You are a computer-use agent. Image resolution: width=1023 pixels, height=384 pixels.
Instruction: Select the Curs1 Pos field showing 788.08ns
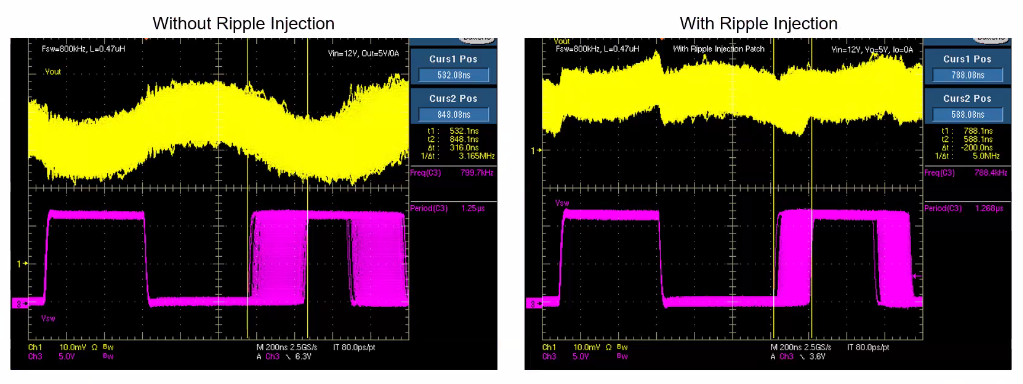pos(967,75)
